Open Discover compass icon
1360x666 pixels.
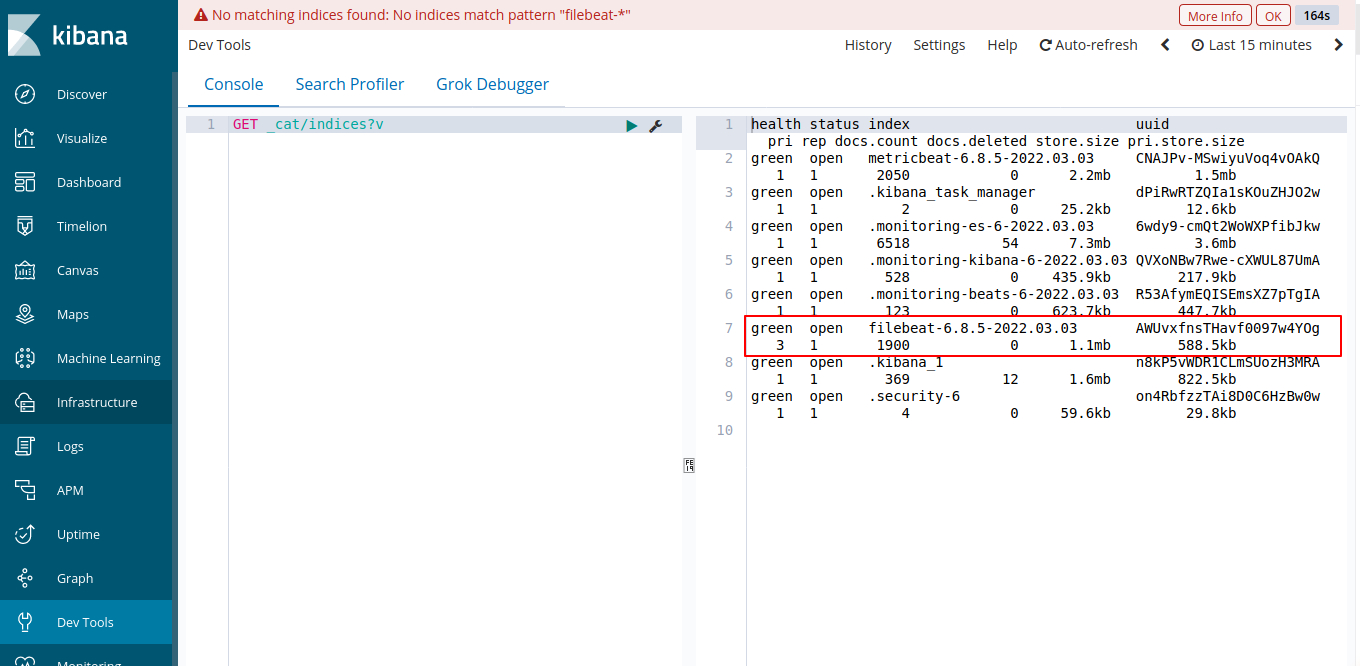tap(26, 94)
